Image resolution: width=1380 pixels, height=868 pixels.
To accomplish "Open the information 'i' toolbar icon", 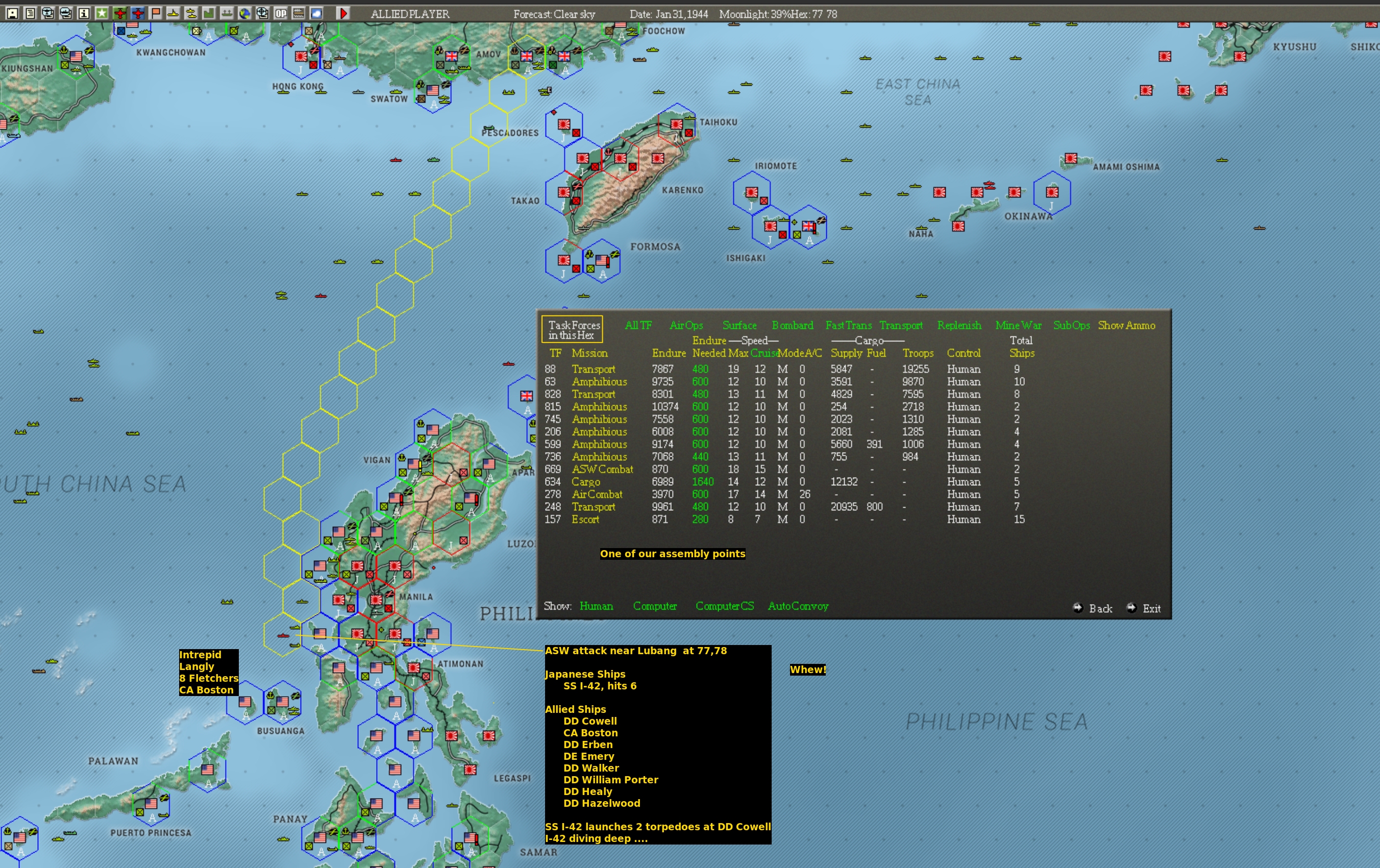I will (x=84, y=13).
